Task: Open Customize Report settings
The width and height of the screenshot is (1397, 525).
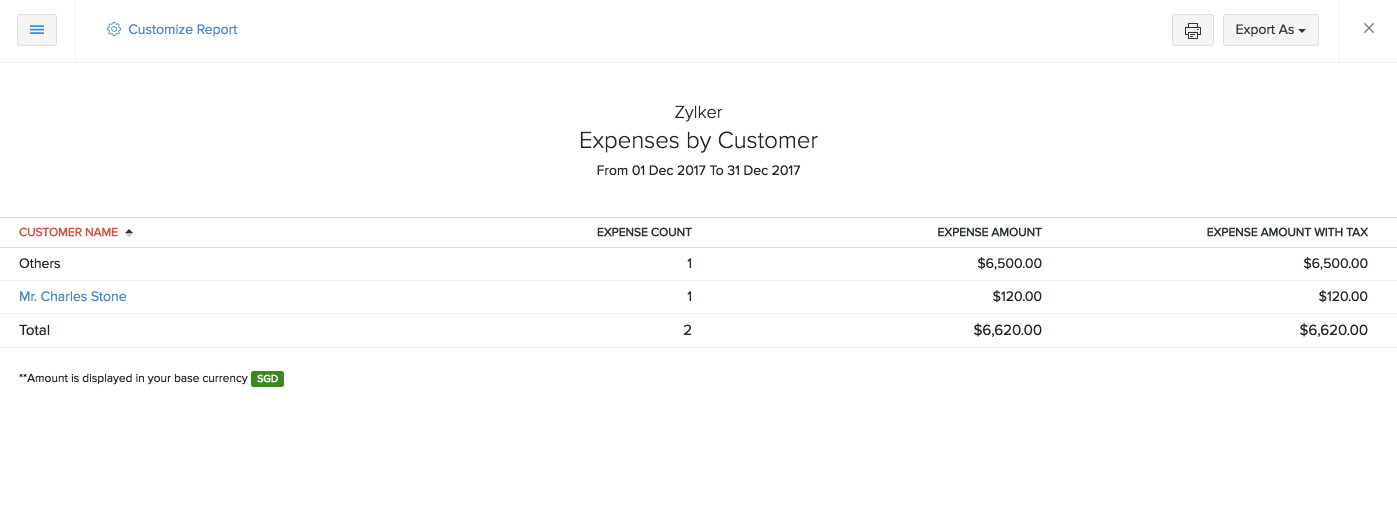Action: (x=182, y=30)
